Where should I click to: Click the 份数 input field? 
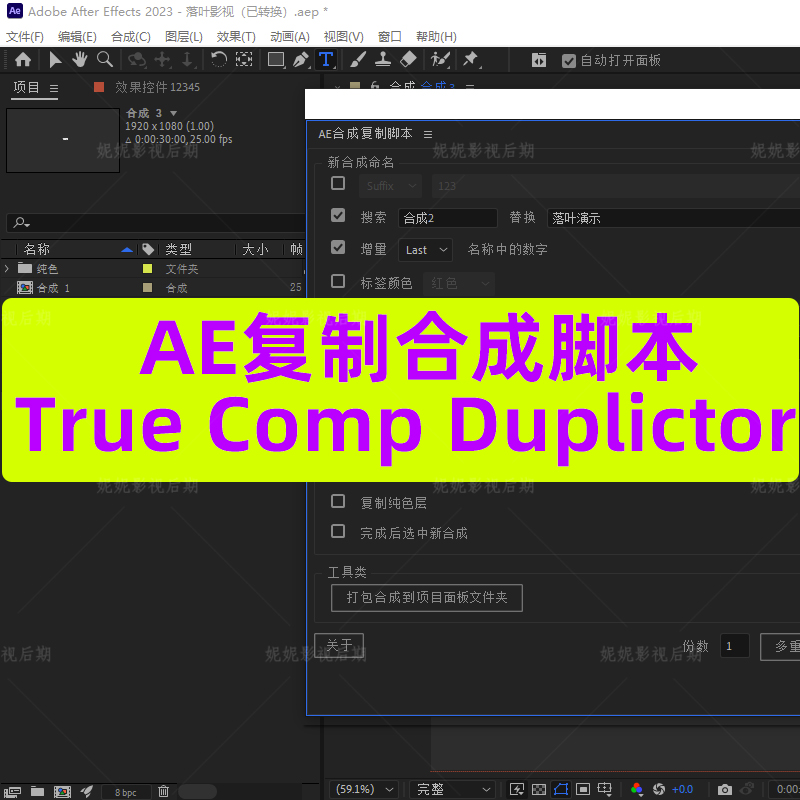click(x=734, y=646)
